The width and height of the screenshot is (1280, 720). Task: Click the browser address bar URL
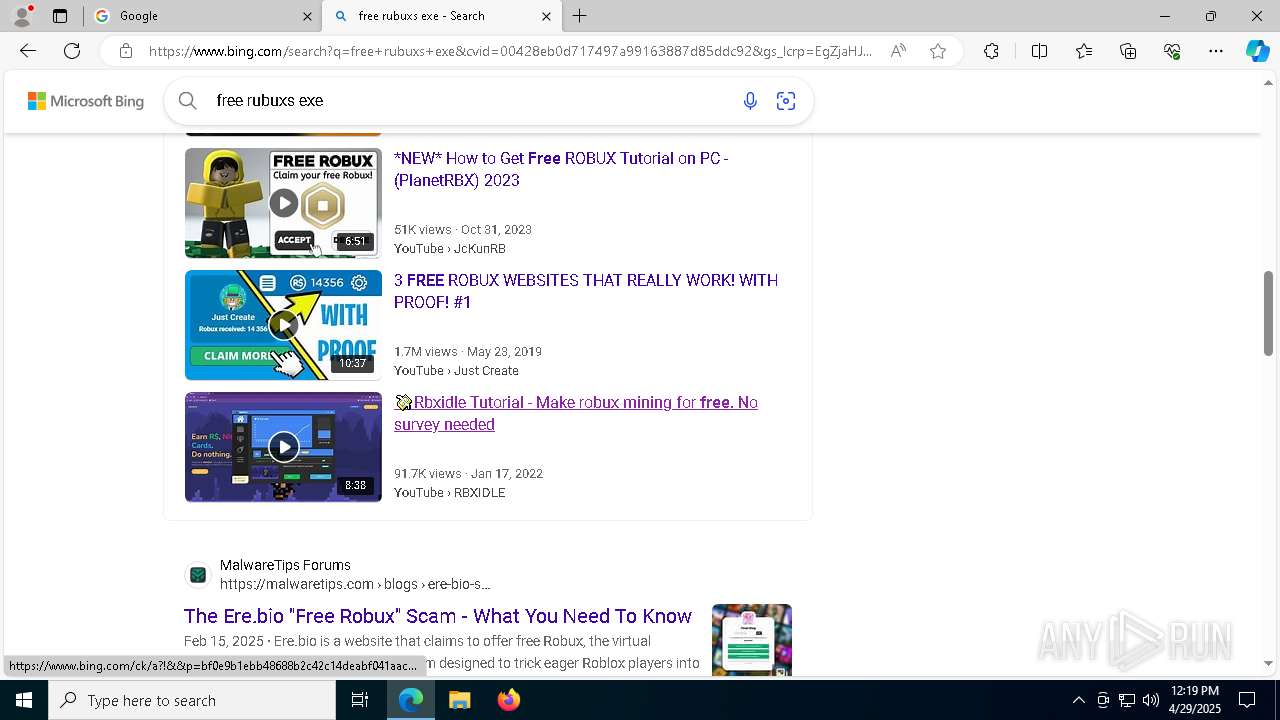tap(510, 51)
